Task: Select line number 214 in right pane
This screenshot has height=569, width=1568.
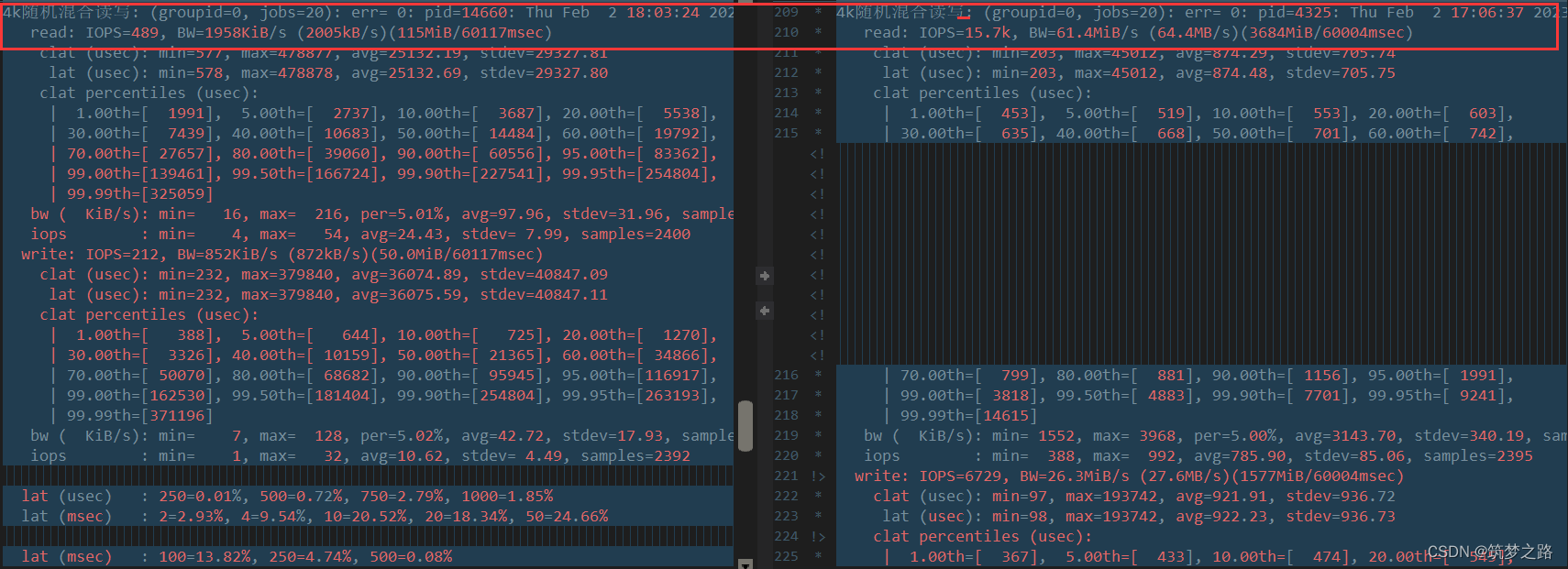Action: (786, 113)
